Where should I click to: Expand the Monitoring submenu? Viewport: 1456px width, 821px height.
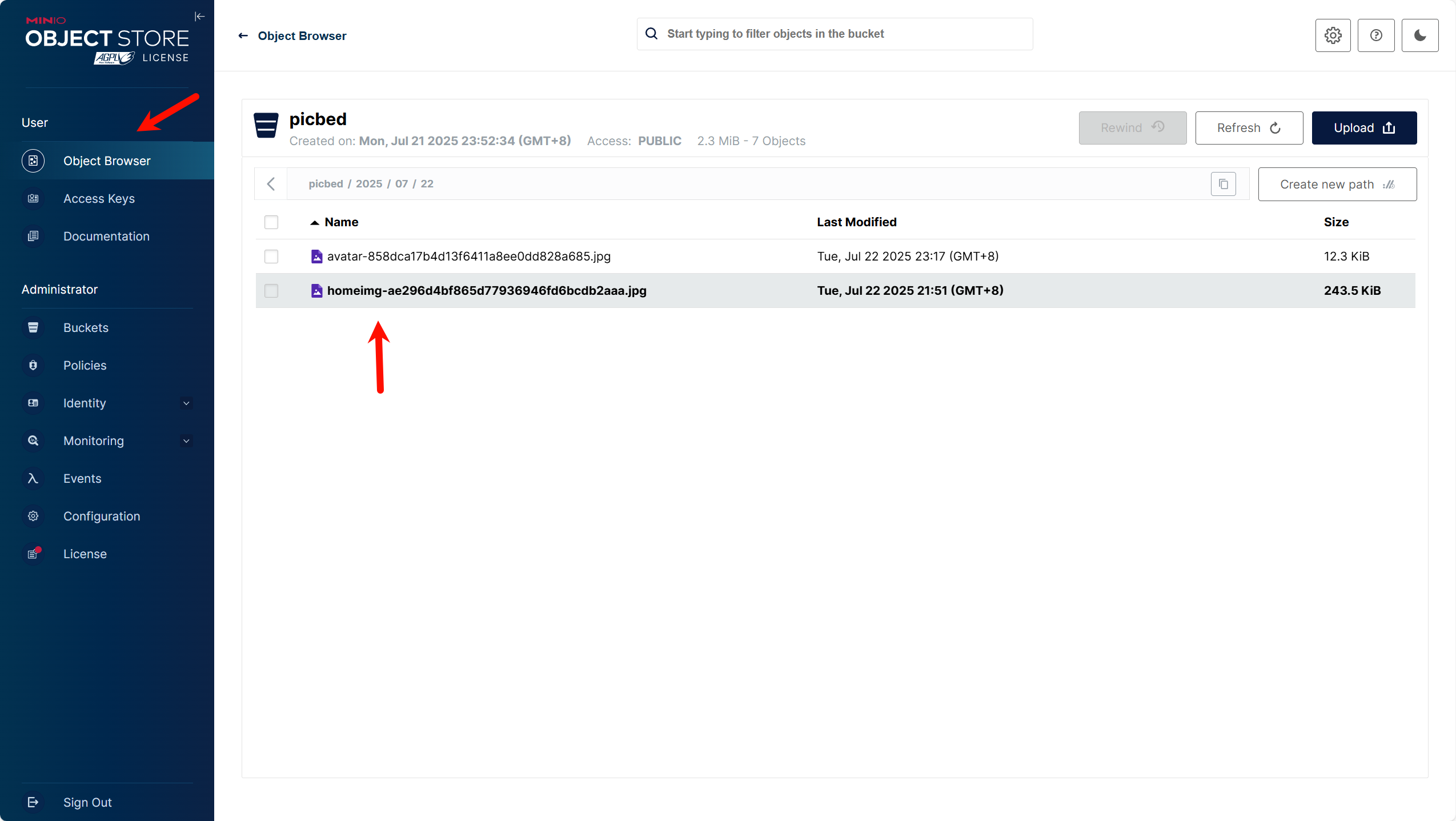point(186,441)
